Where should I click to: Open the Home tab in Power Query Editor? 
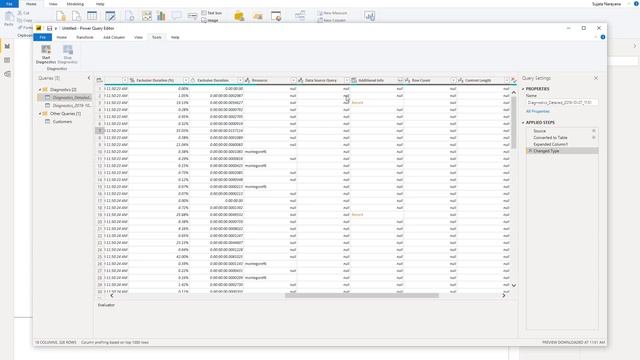pyautogui.click(x=62, y=37)
